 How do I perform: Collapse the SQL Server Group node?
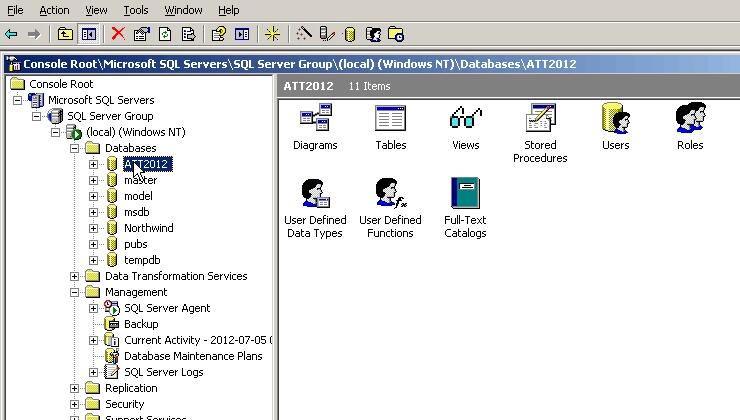coord(36,116)
